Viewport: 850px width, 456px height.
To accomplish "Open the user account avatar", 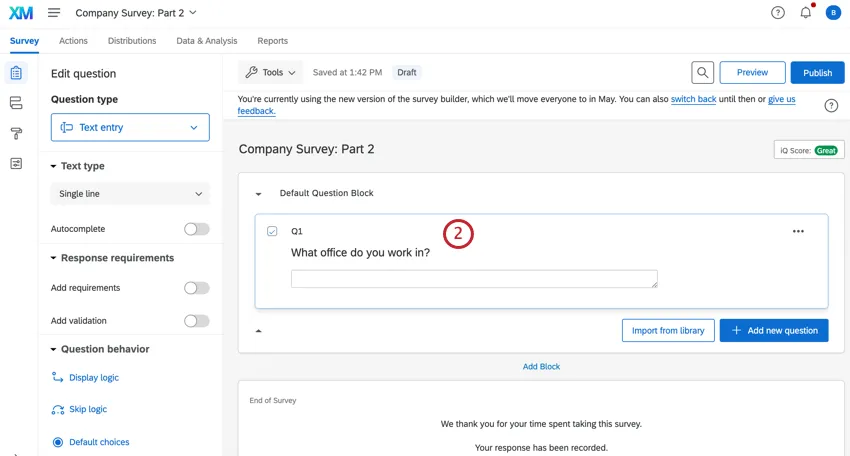I will [x=833, y=13].
